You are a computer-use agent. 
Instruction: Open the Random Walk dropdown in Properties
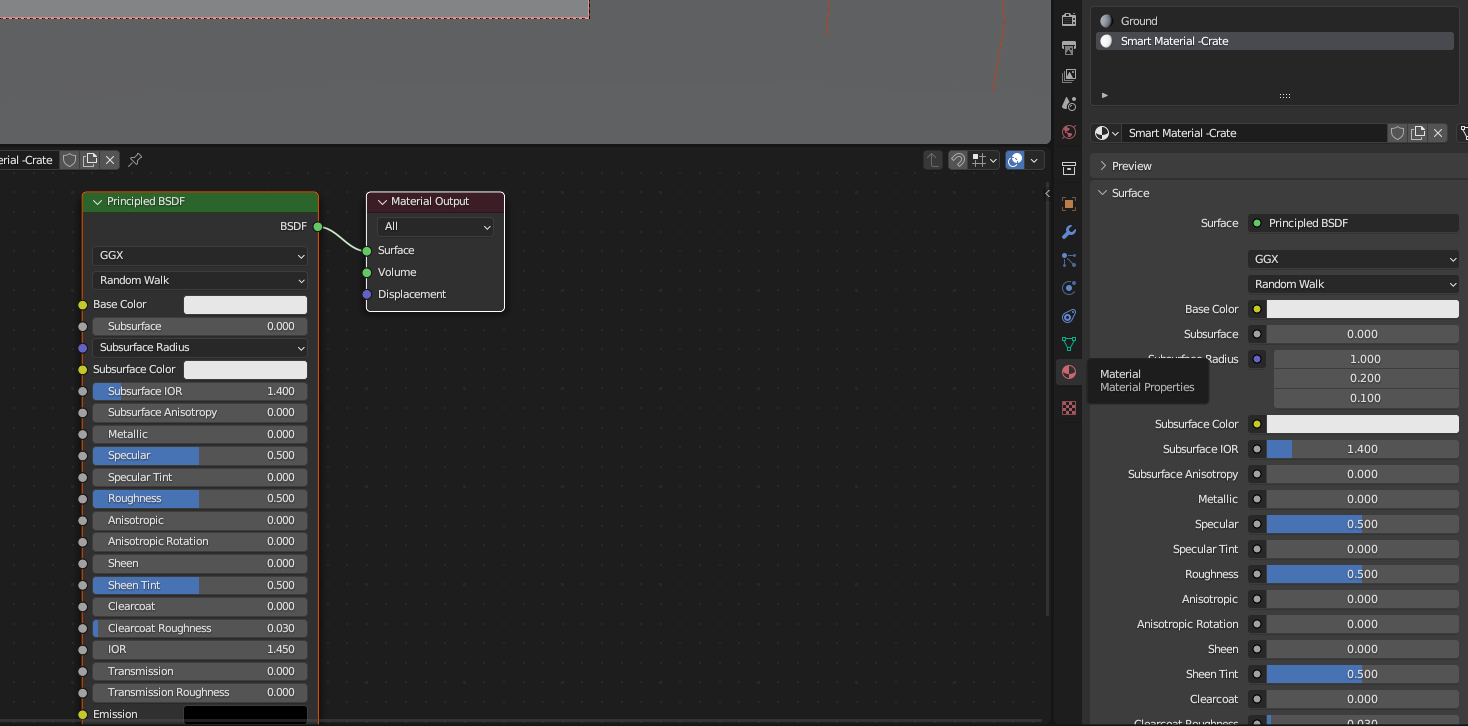1353,284
